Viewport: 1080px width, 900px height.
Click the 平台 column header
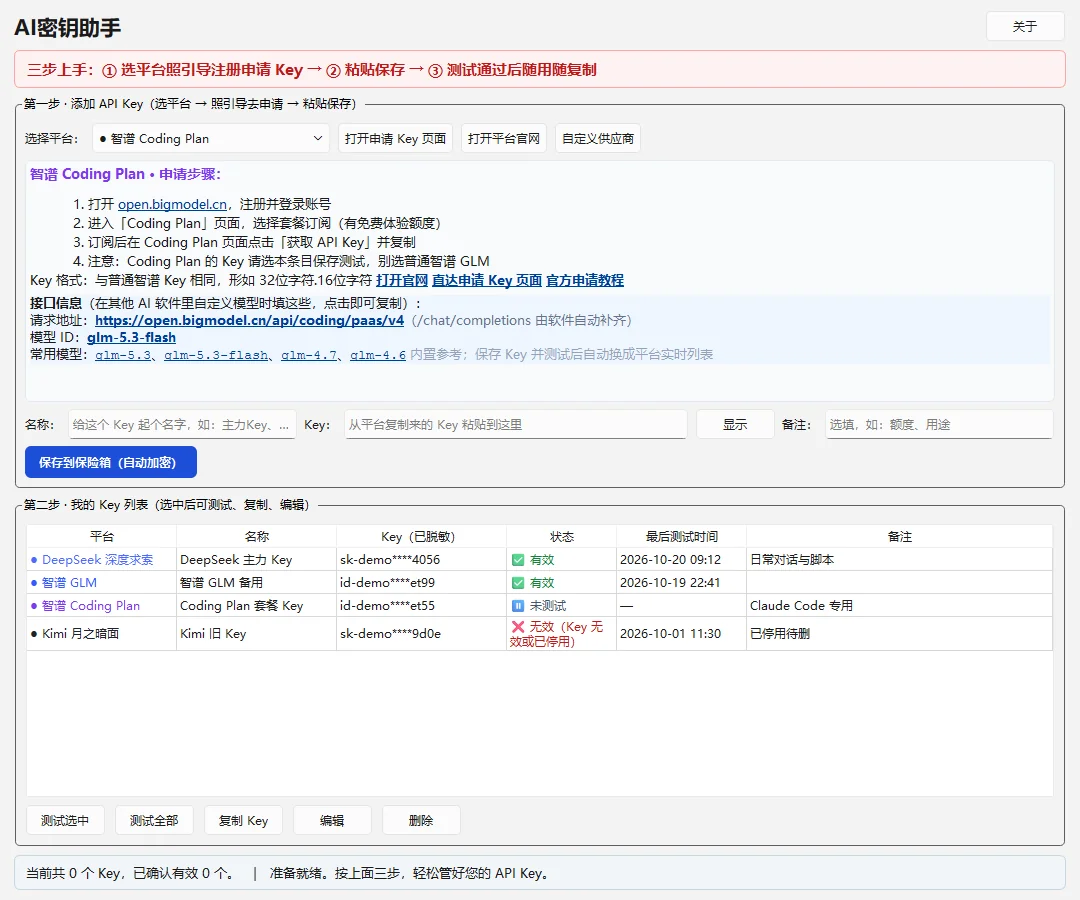(102, 536)
